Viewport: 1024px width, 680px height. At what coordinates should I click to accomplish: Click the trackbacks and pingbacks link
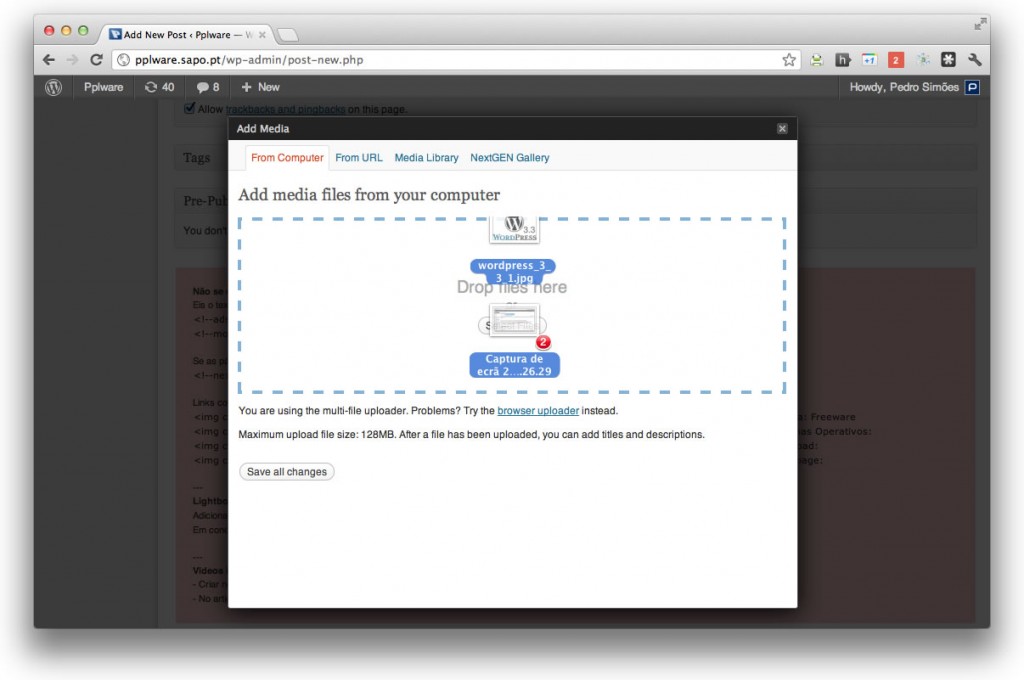point(285,109)
